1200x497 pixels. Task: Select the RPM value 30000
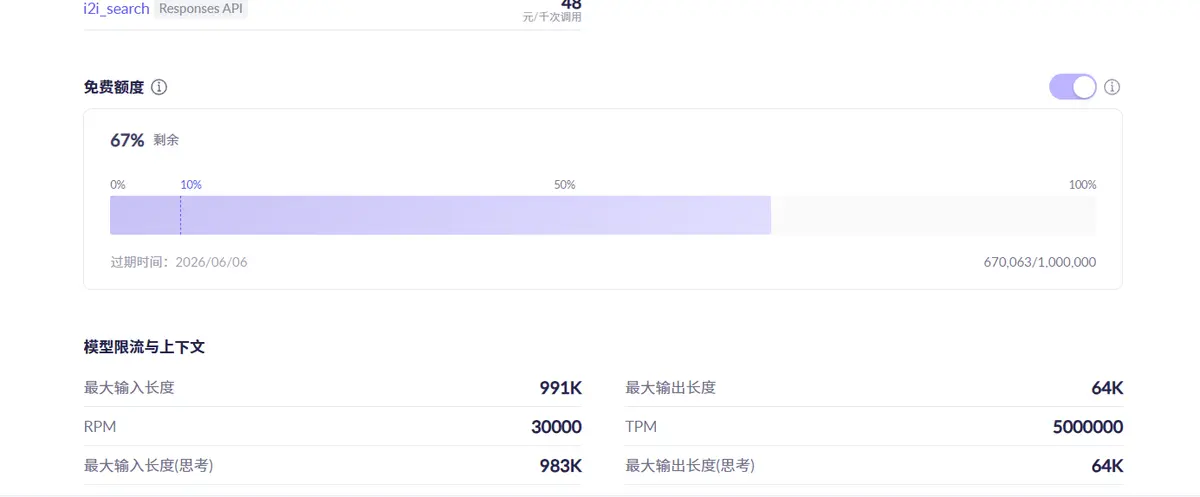click(557, 427)
